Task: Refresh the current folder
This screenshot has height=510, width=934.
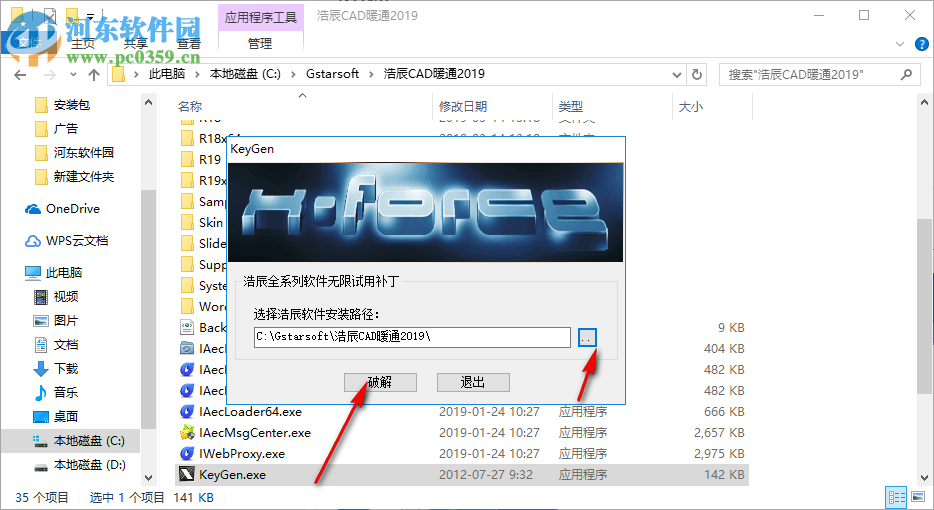Action: pos(696,74)
